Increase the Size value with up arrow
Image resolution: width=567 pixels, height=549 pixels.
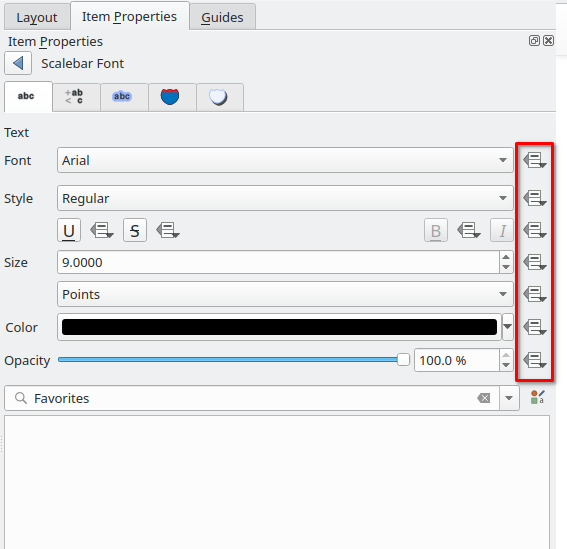(x=506, y=257)
